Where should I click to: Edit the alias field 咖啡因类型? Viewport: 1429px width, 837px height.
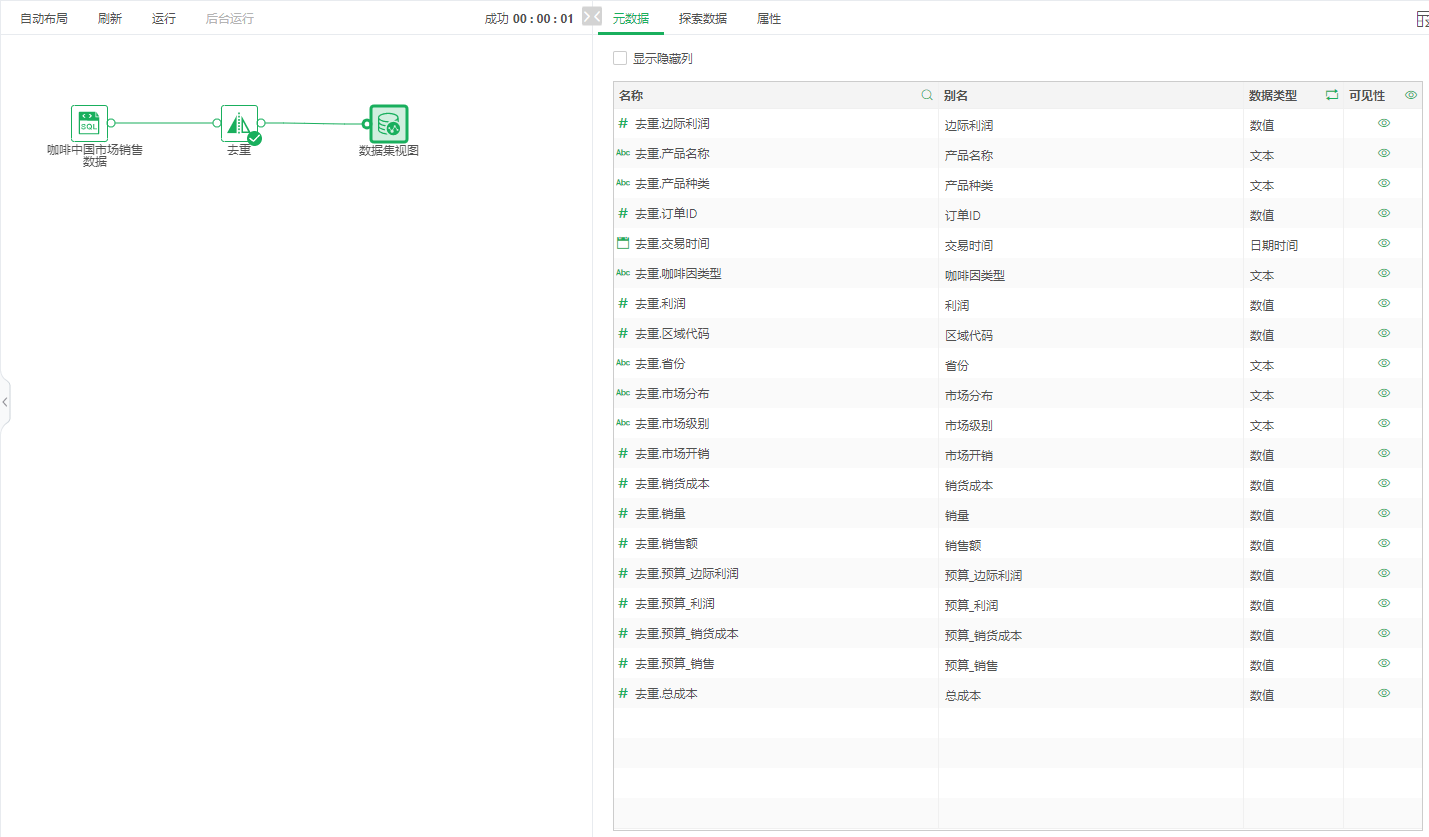[1088, 275]
